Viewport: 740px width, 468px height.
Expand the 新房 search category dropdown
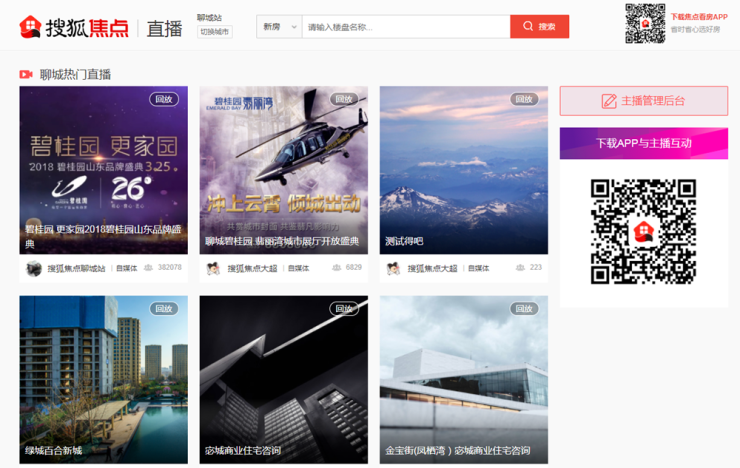pos(279,27)
